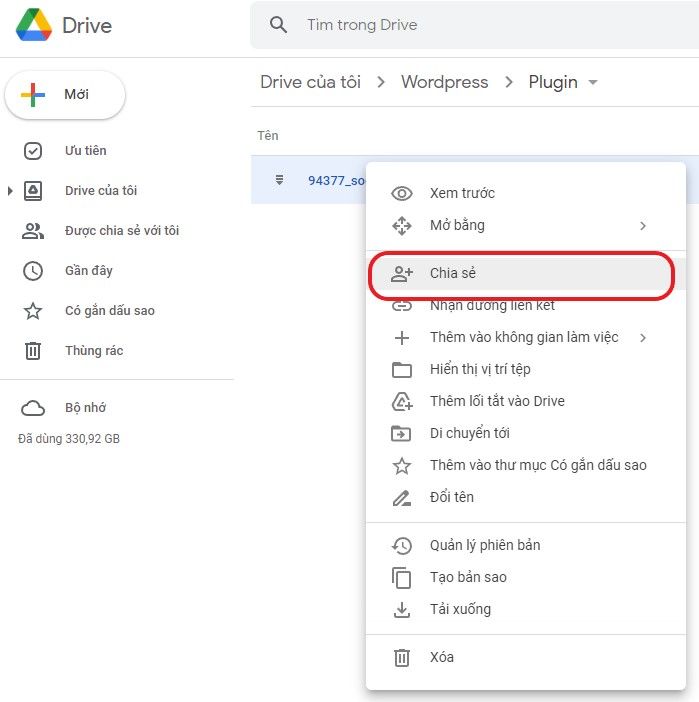This screenshot has height=702, width=699.
Task: Click Xóa to delete the file
Action: click(441, 657)
